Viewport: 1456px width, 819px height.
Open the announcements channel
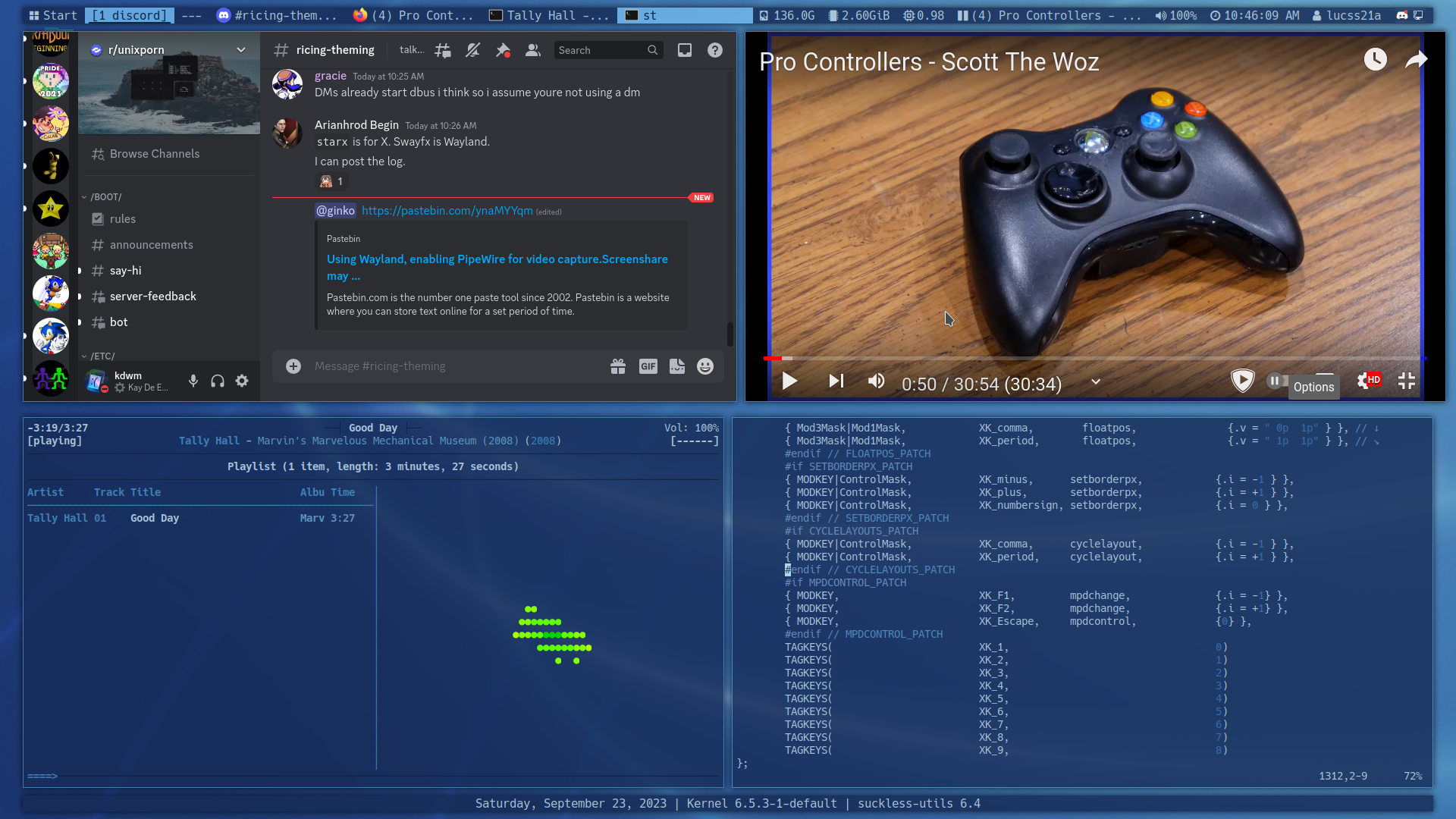click(169, 245)
